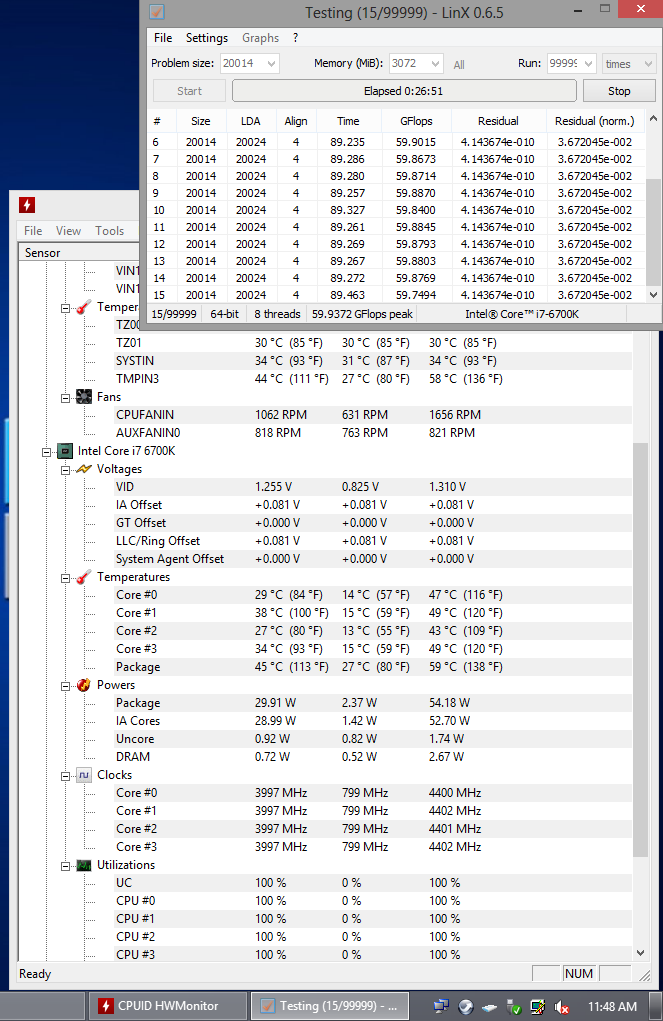Click the safely remove hardware tray icon
The width and height of the screenshot is (663, 1021).
coord(514,1007)
